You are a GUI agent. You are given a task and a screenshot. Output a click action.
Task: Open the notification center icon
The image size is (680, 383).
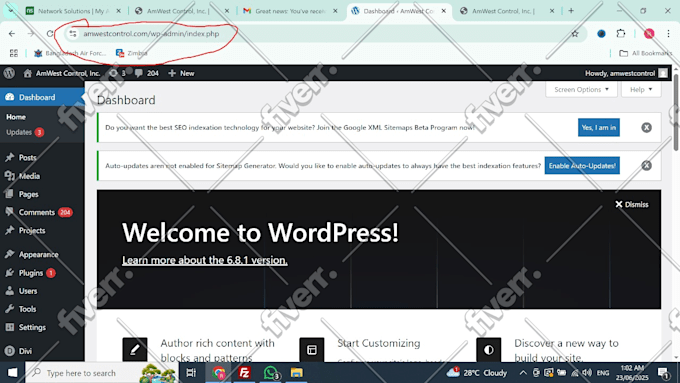tap(664, 373)
